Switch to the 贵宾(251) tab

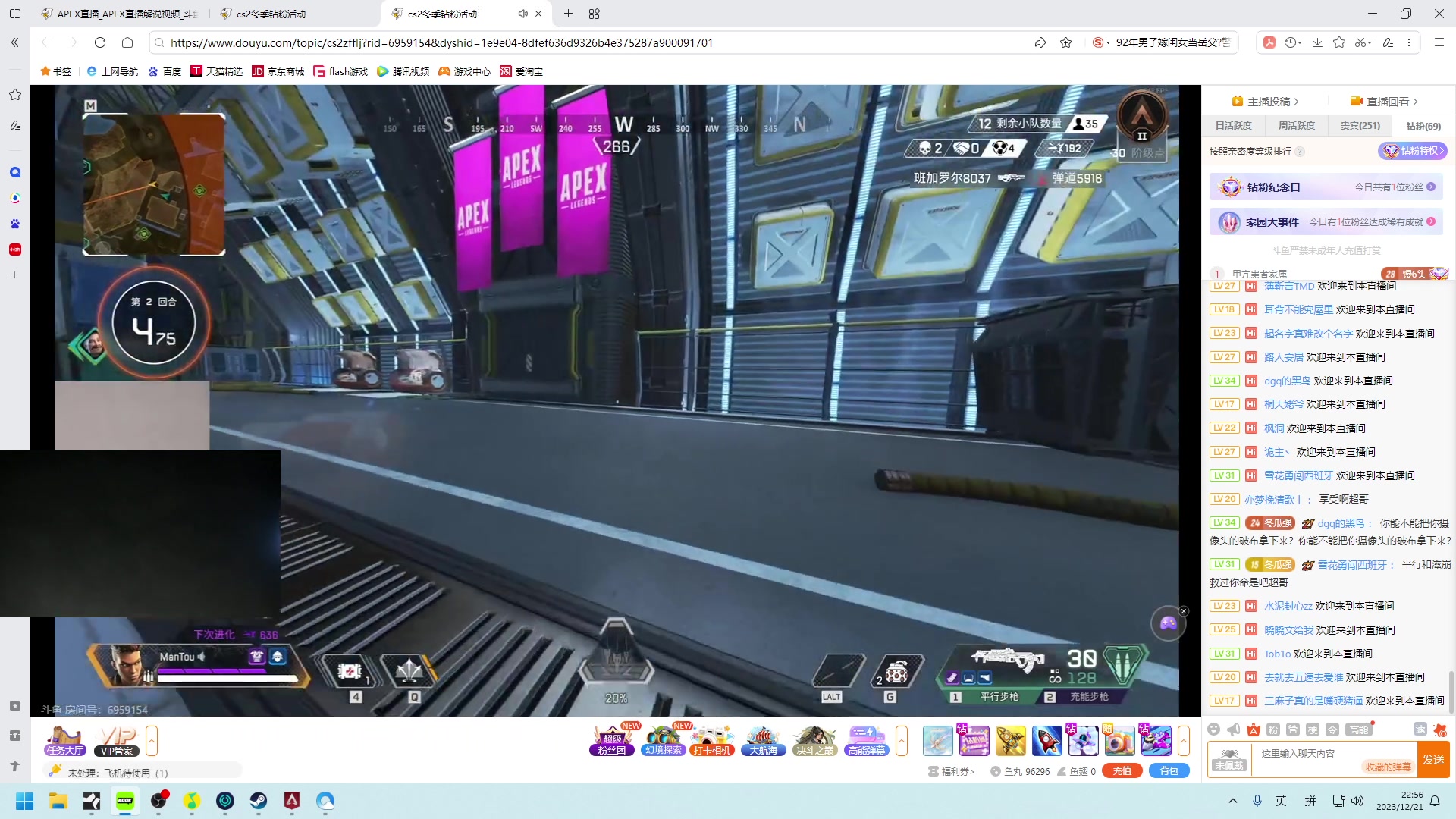[1360, 126]
